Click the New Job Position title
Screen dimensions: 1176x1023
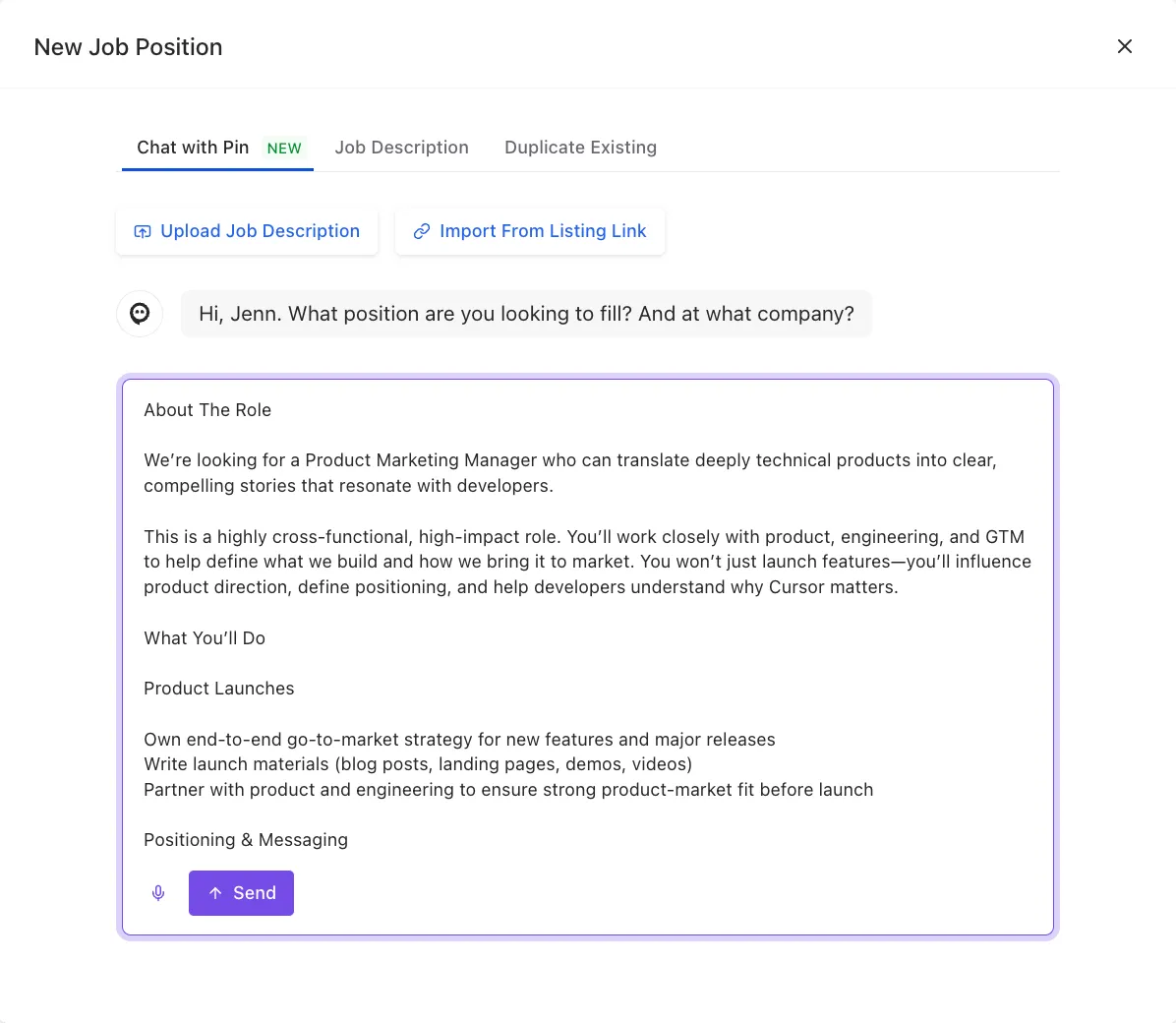[128, 47]
